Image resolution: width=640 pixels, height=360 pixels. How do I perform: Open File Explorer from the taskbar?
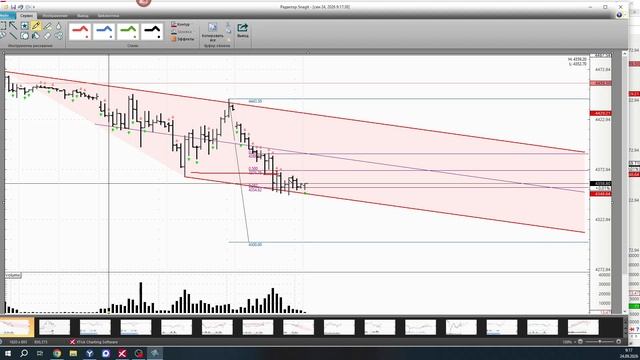(x=73, y=353)
